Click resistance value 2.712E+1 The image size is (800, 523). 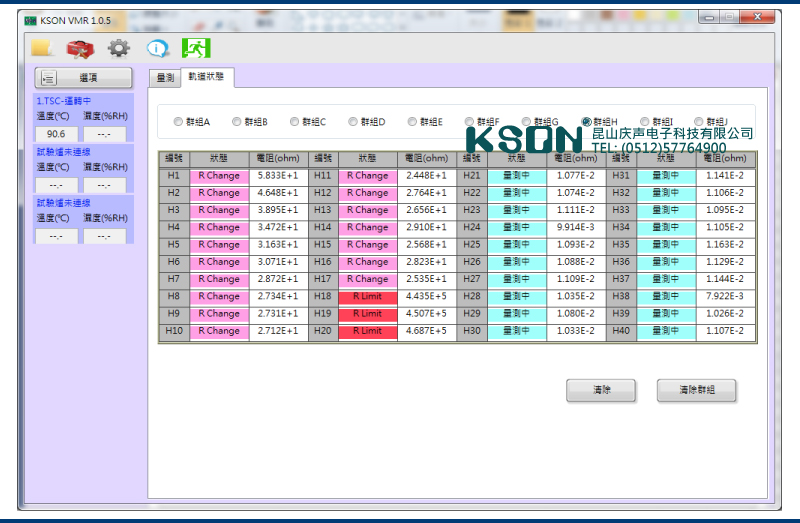pyautogui.click(x=279, y=332)
